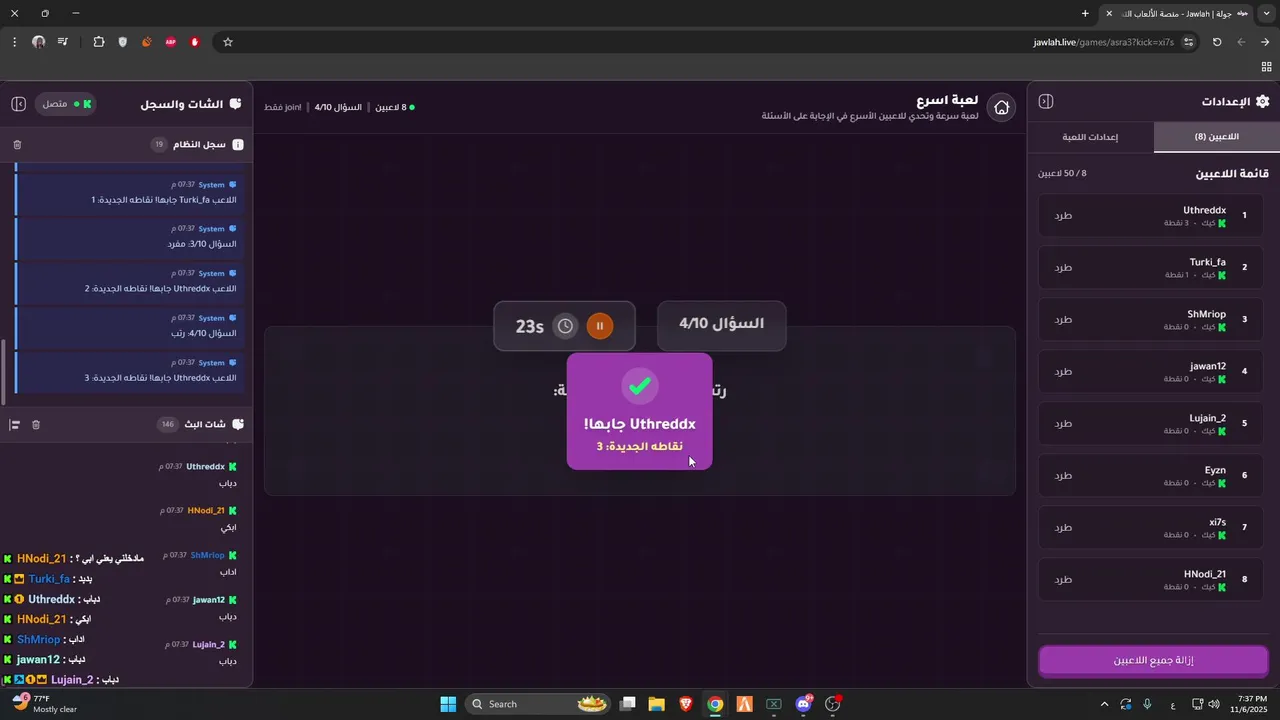Collapse the settings panel with its toggle icon
The height and width of the screenshot is (720, 1280).
pos(1046,102)
